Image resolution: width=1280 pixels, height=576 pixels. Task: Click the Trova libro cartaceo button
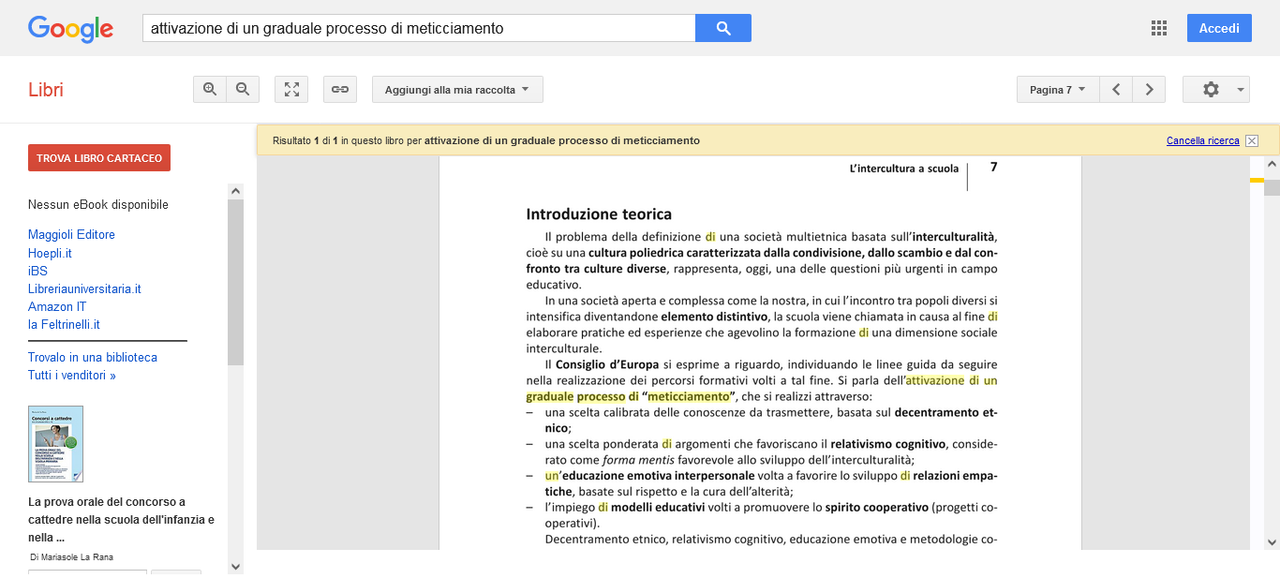coord(99,158)
